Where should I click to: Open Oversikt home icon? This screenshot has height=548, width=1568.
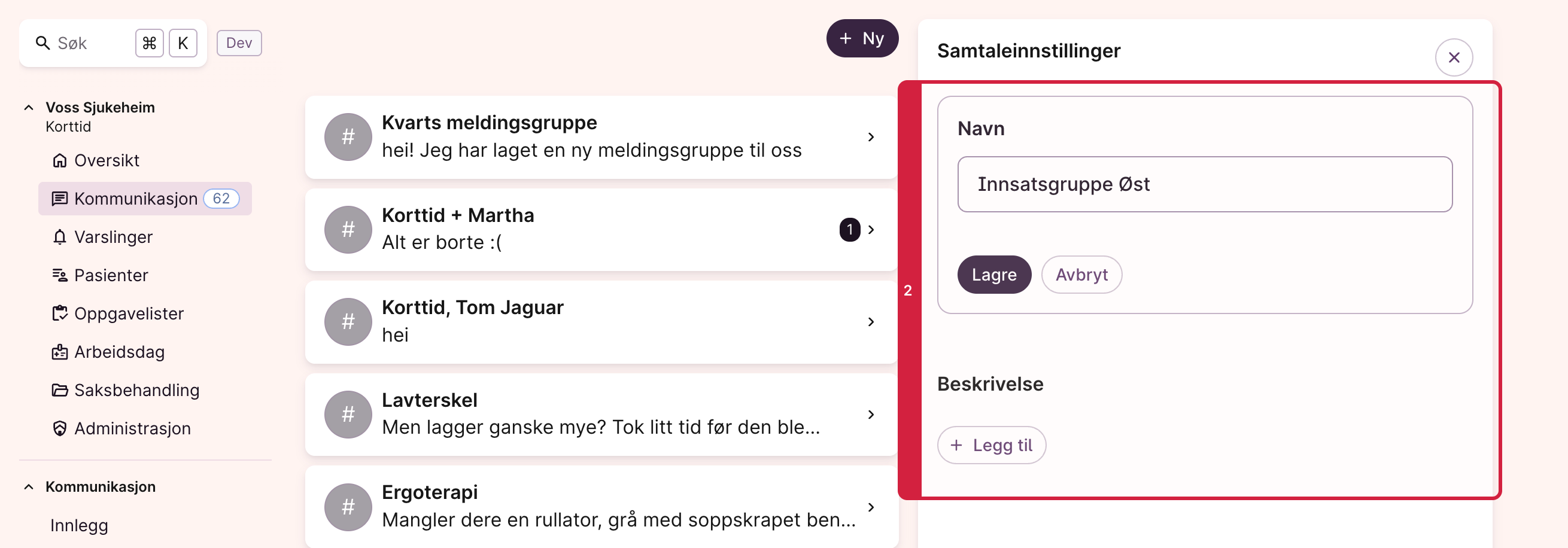coord(60,160)
